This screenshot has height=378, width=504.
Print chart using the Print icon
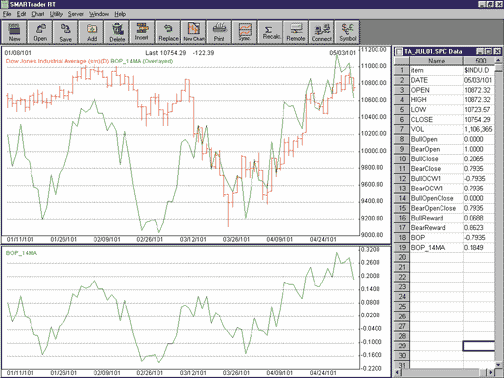(219, 32)
